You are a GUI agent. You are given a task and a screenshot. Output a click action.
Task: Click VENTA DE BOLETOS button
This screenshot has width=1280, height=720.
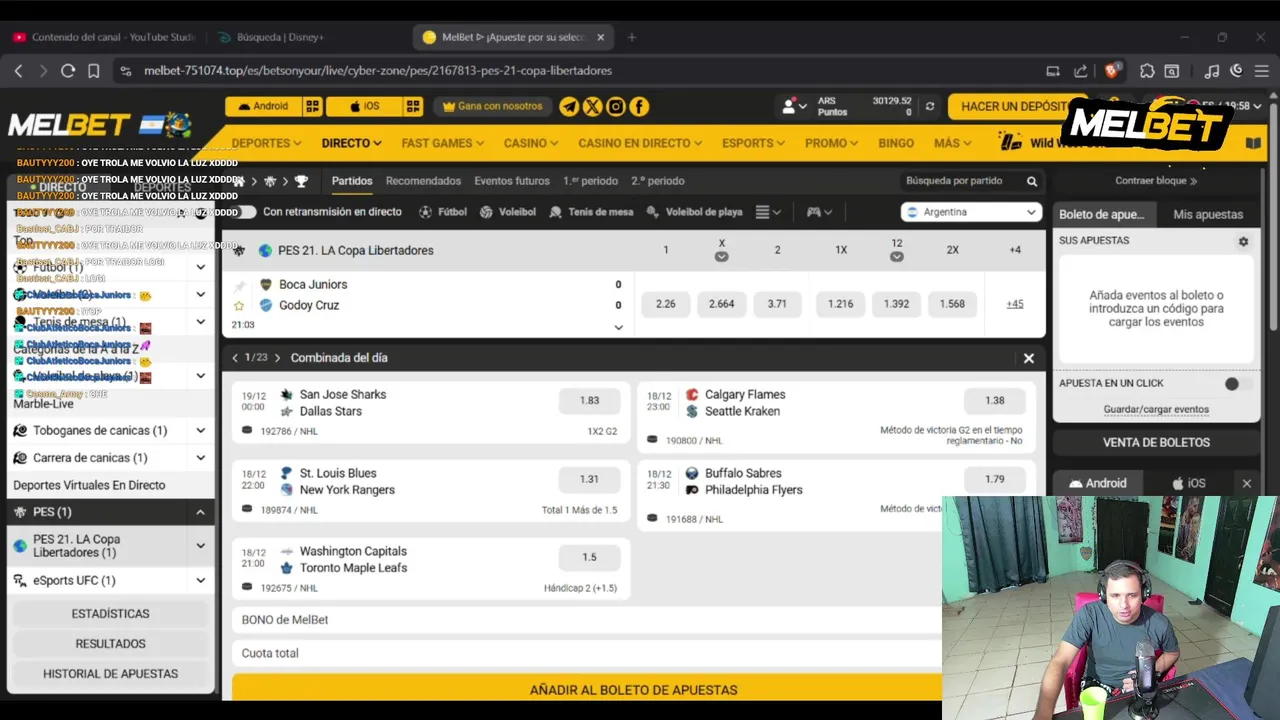1156,442
